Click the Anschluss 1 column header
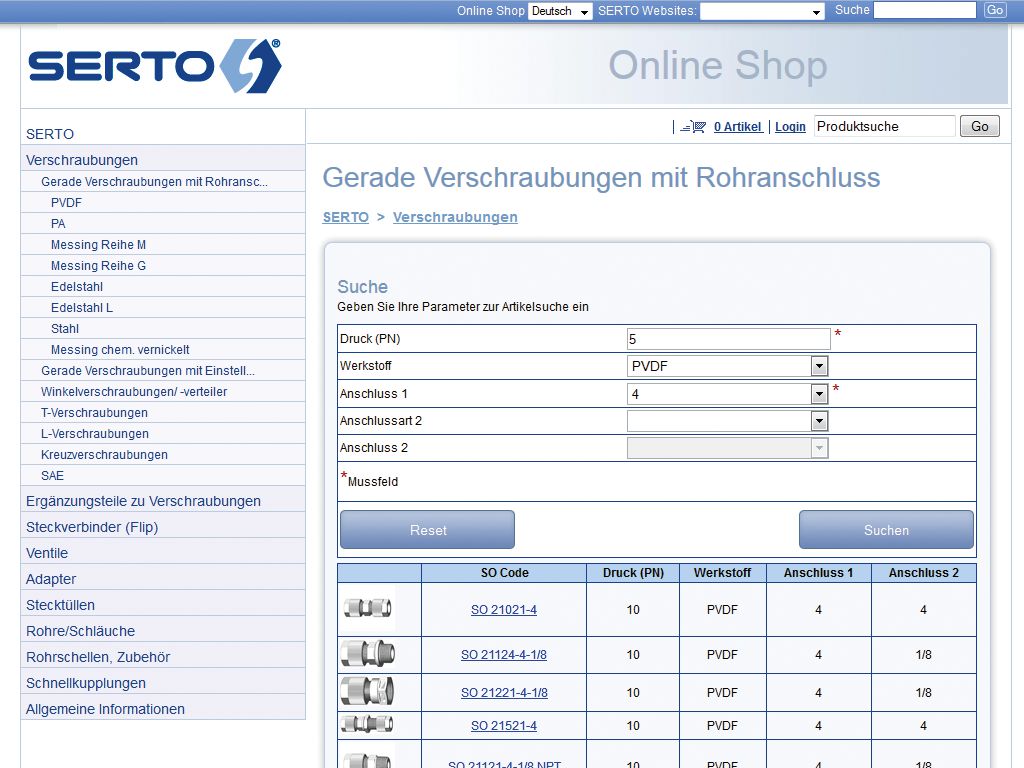The image size is (1024, 768). (818, 573)
